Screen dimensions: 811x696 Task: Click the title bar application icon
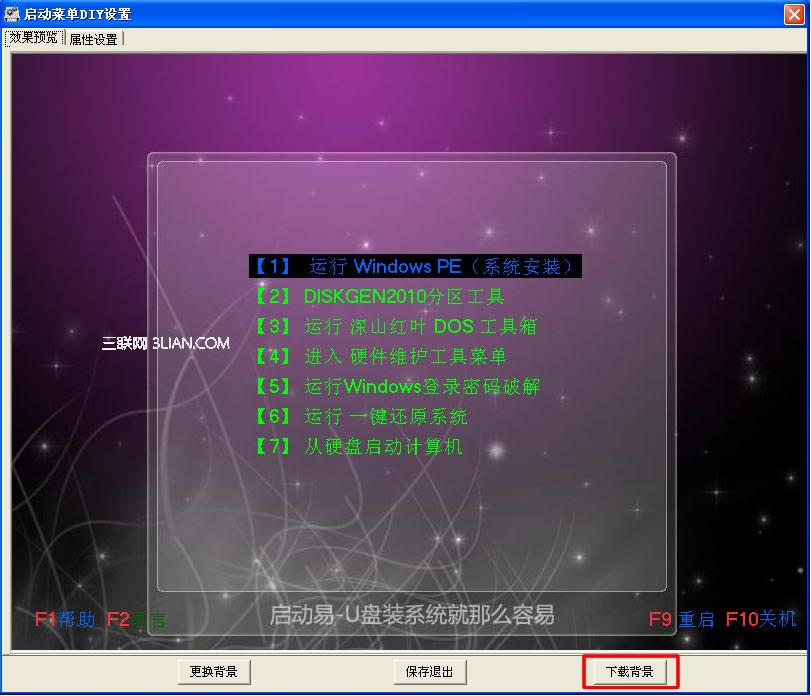pyautogui.click(x=11, y=14)
